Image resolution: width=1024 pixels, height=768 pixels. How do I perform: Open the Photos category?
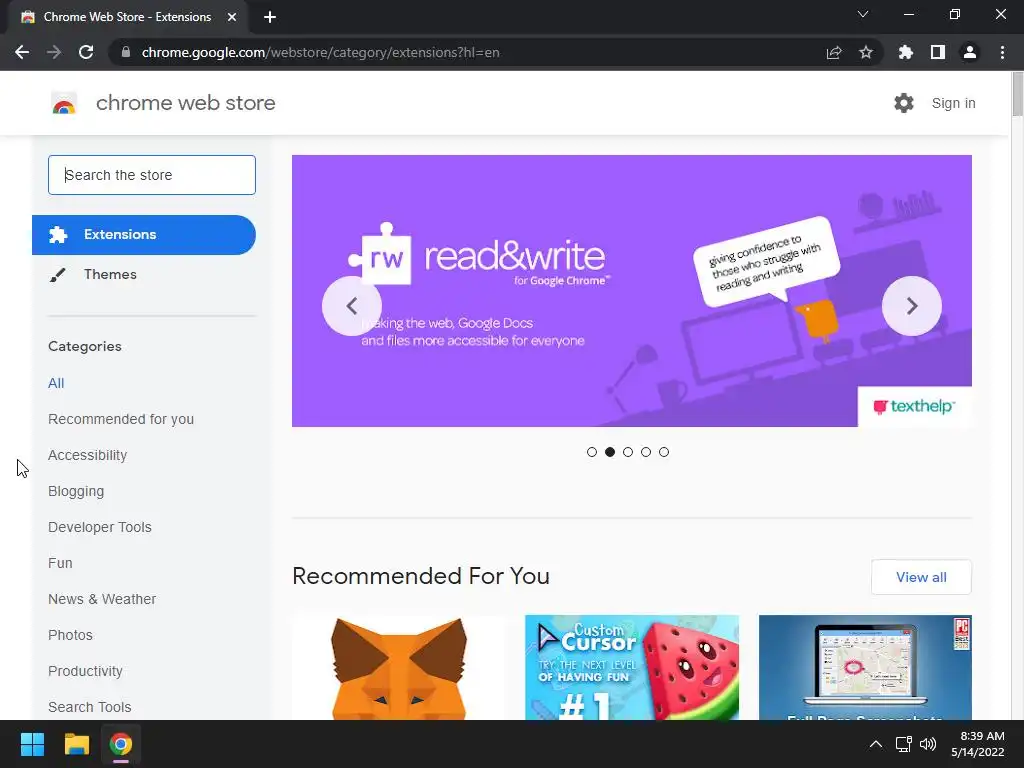pyautogui.click(x=71, y=635)
